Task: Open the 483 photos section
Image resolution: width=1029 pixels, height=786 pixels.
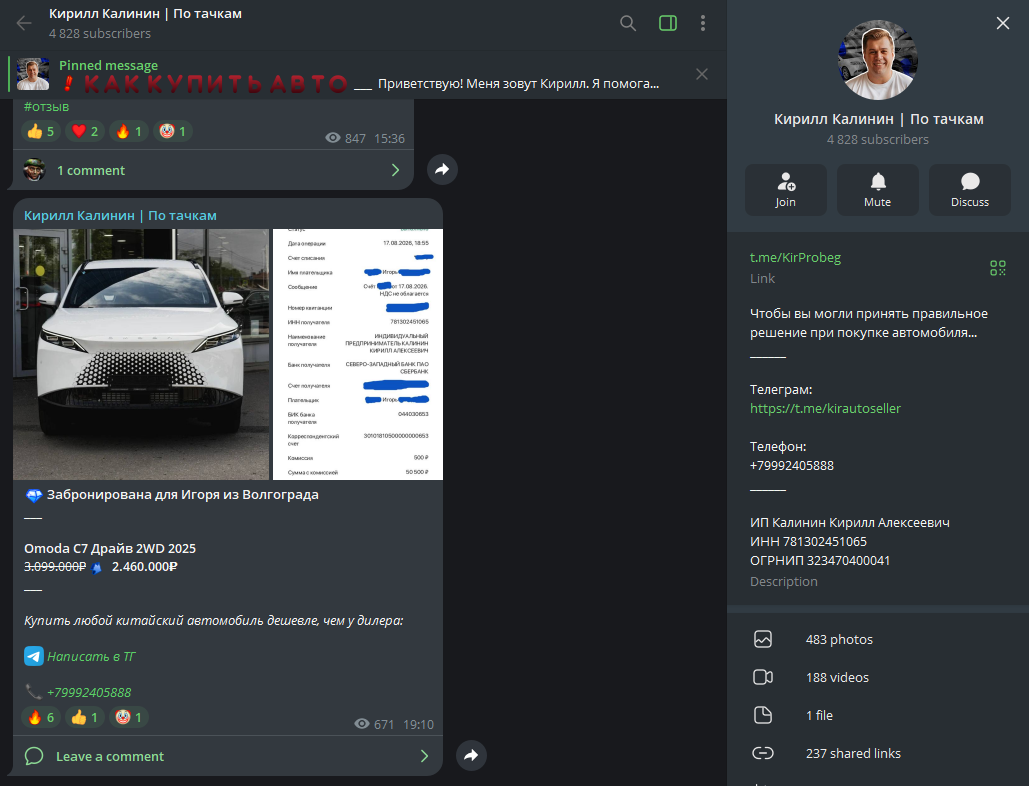Action: coord(877,639)
